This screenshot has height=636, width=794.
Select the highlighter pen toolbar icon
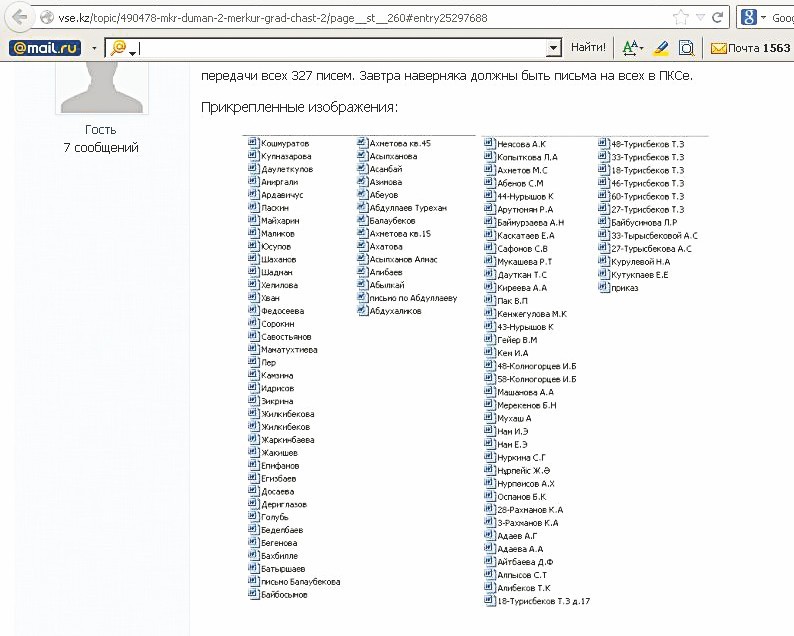[661, 48]
